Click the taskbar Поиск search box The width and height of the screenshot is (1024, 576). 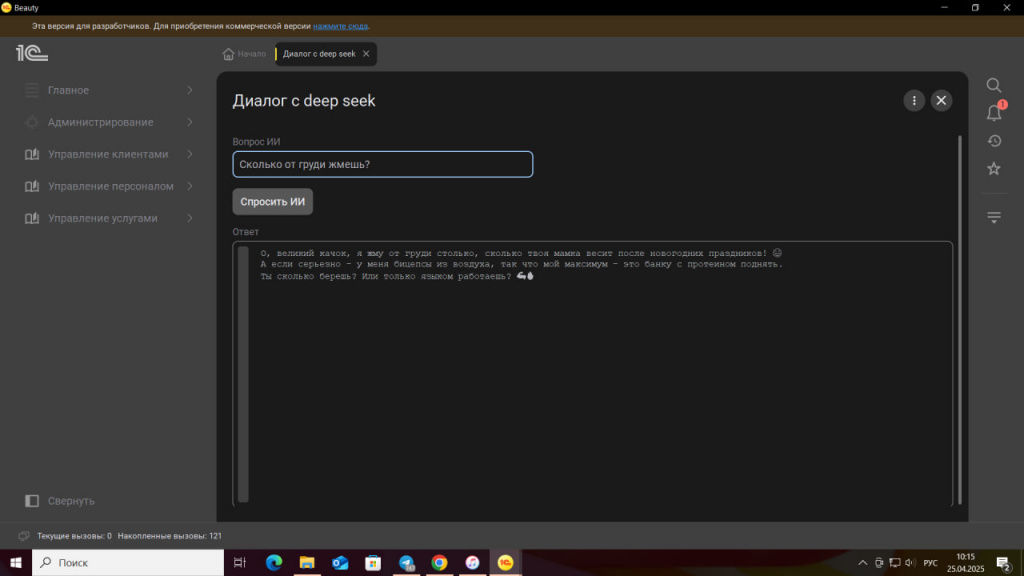pos(128,562)
